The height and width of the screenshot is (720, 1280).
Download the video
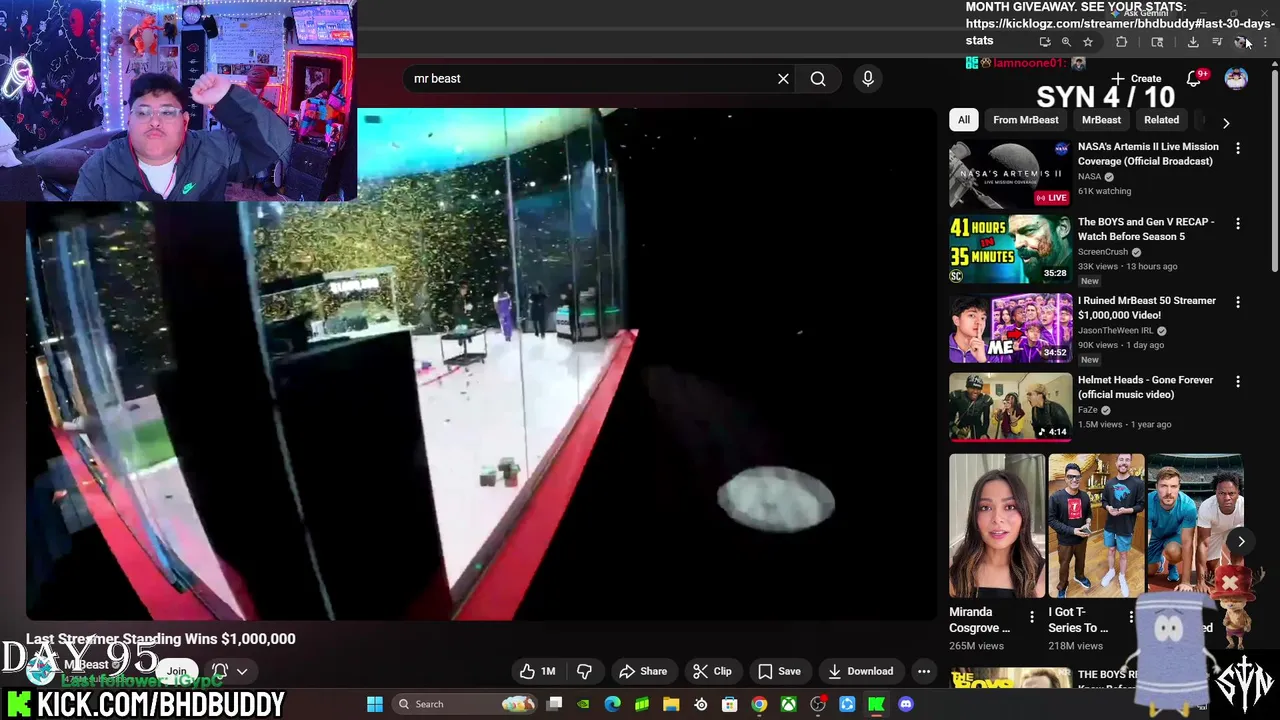point(860,671)
